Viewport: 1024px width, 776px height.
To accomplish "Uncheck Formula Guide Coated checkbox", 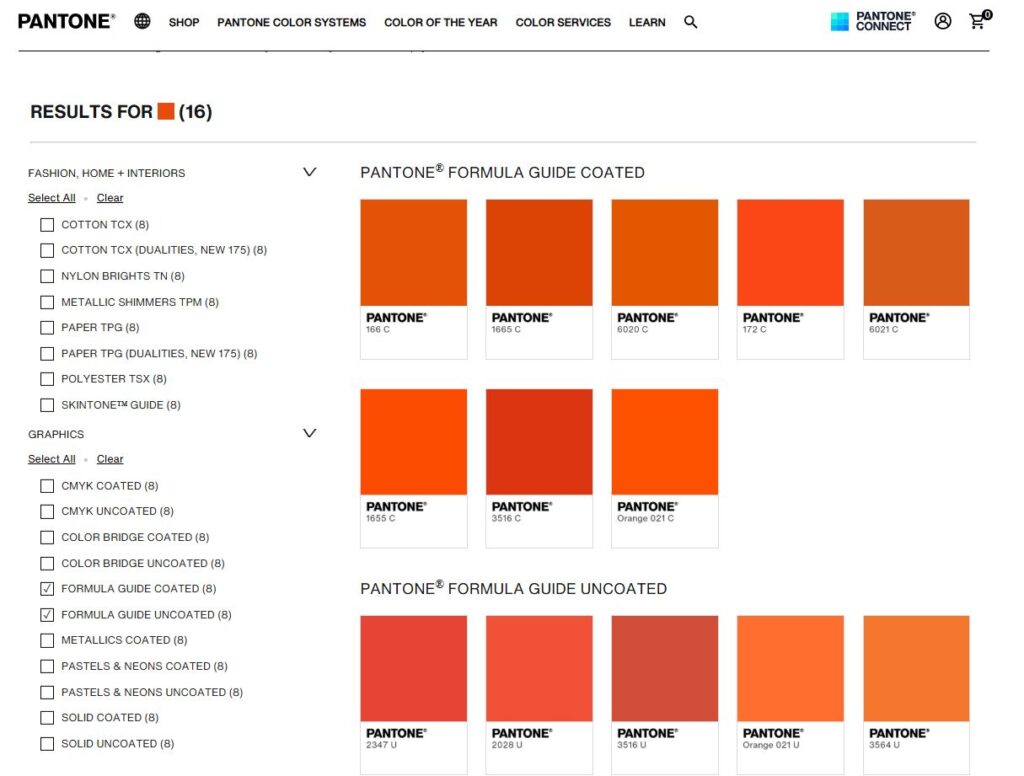I will [47, 589].
